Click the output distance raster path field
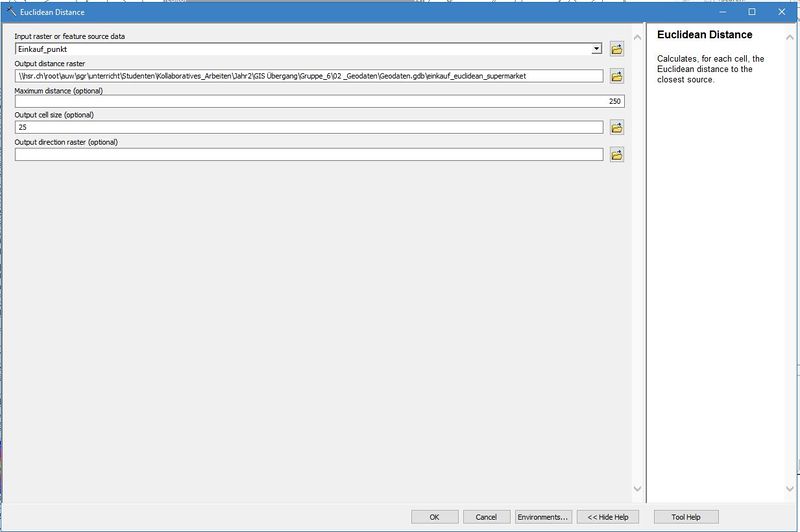Screen dimensions: 800x532 [x=309, y=75]
